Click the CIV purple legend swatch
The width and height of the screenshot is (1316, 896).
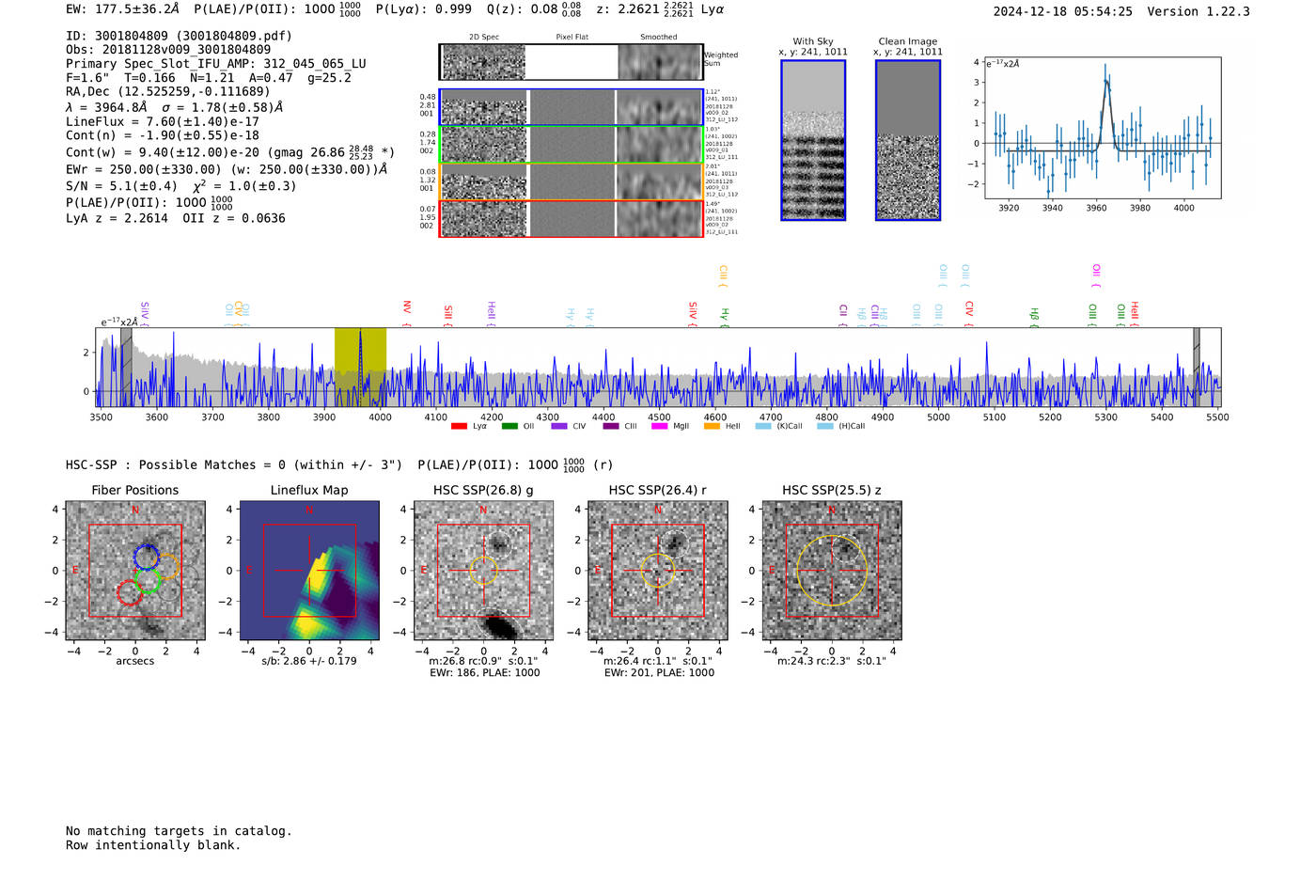(559, 426)
